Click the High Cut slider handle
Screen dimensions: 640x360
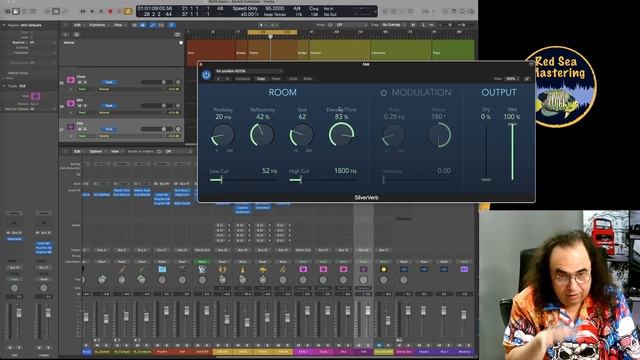click(x=301, y=180)
